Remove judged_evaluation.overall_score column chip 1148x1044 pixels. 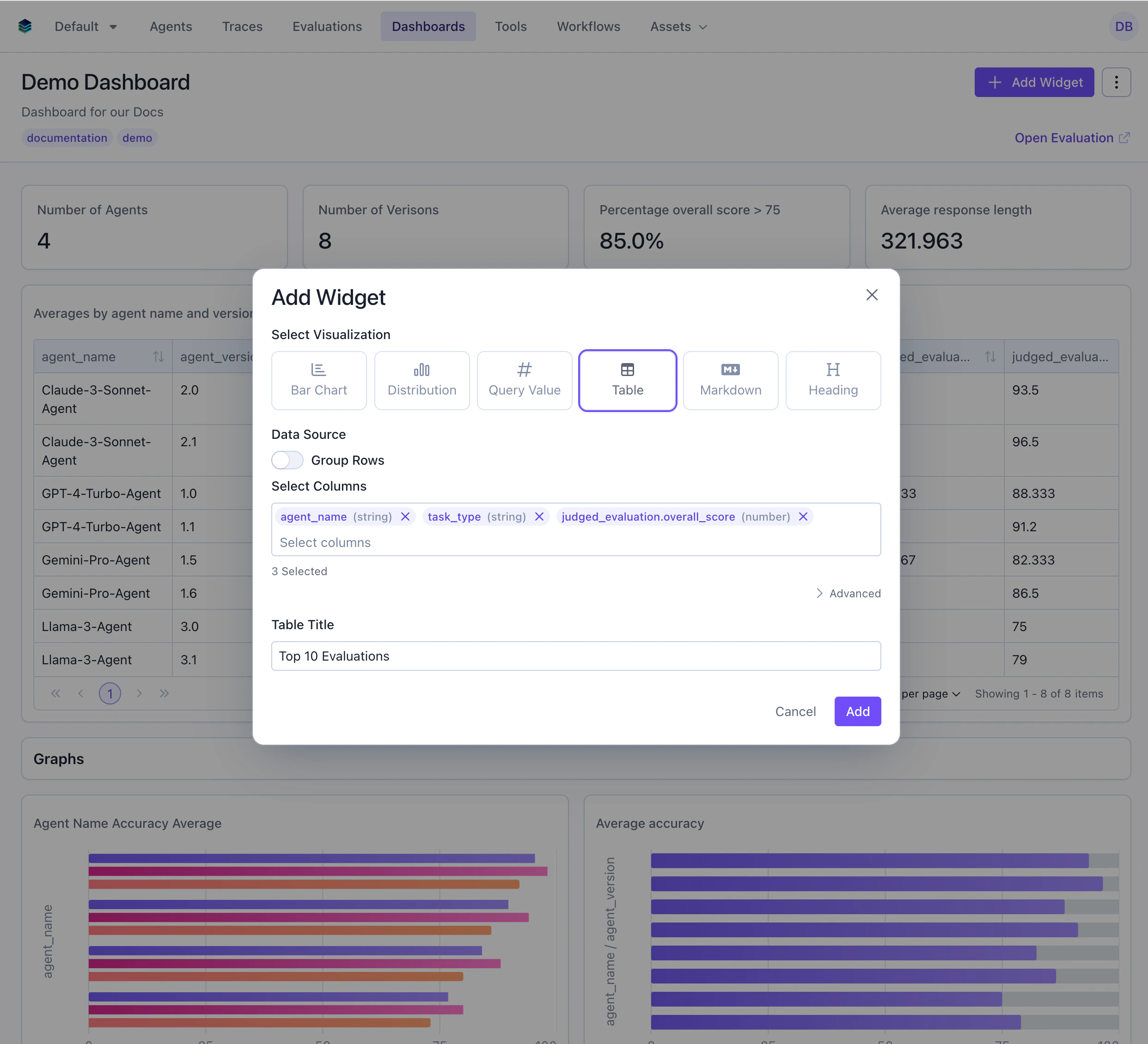(x=803, y=516)
